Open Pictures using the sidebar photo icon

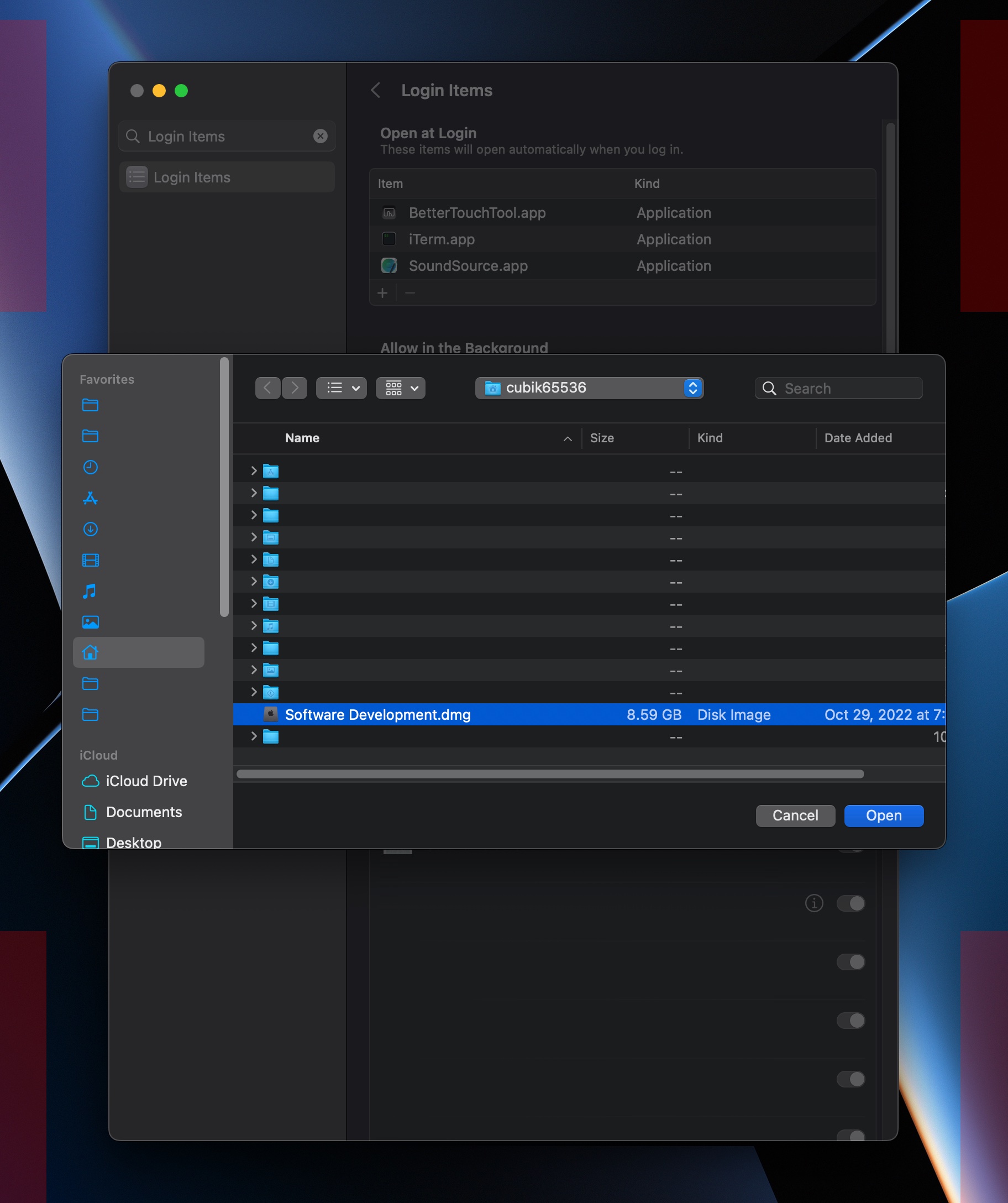click(x=91, y=621)
